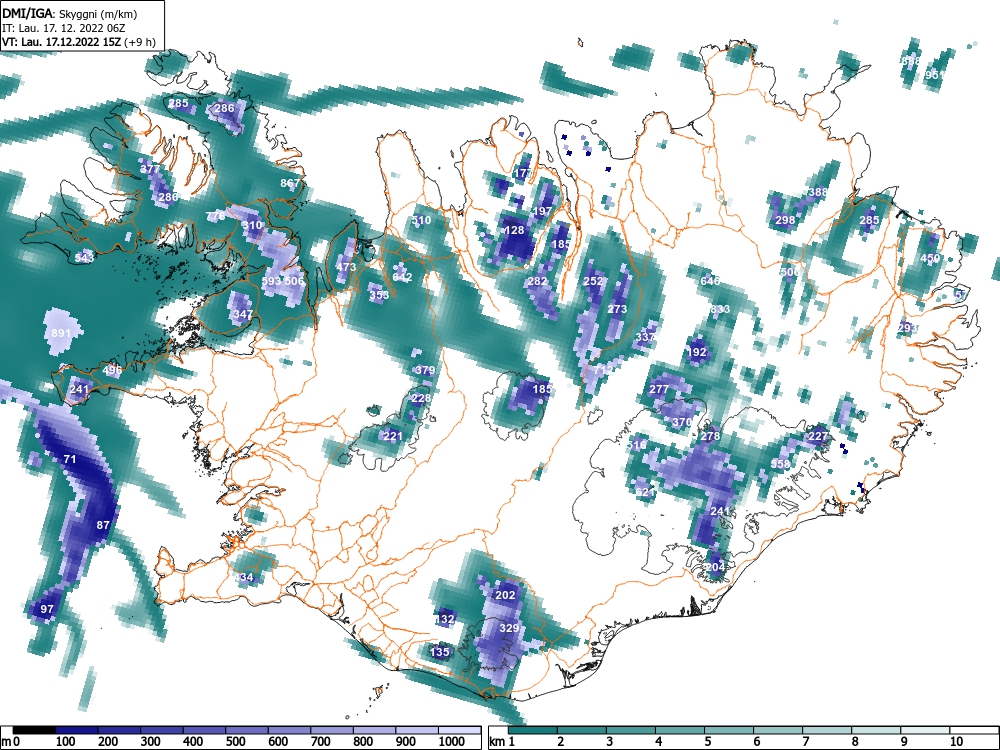Click the dark teal 1–2 km legend swatch

533,730
